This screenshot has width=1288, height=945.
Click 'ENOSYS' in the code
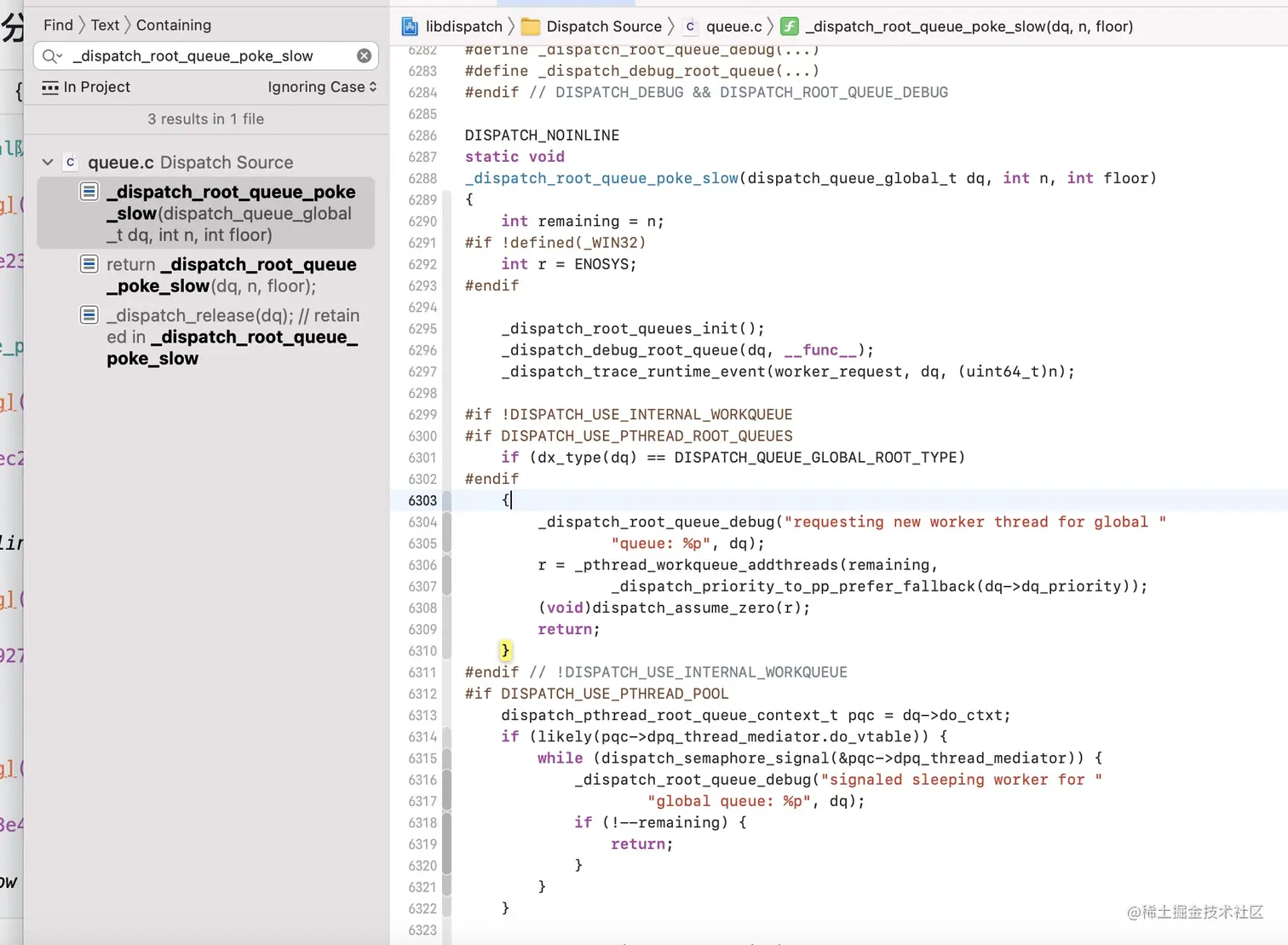point(601,264)
